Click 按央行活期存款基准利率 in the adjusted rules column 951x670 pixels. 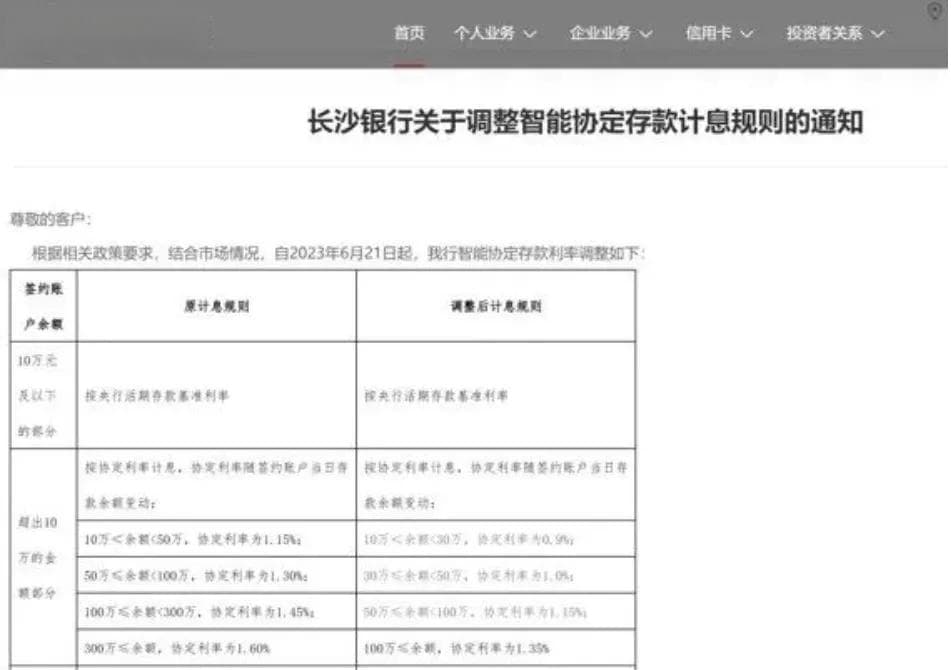click(x=436, y=396)
